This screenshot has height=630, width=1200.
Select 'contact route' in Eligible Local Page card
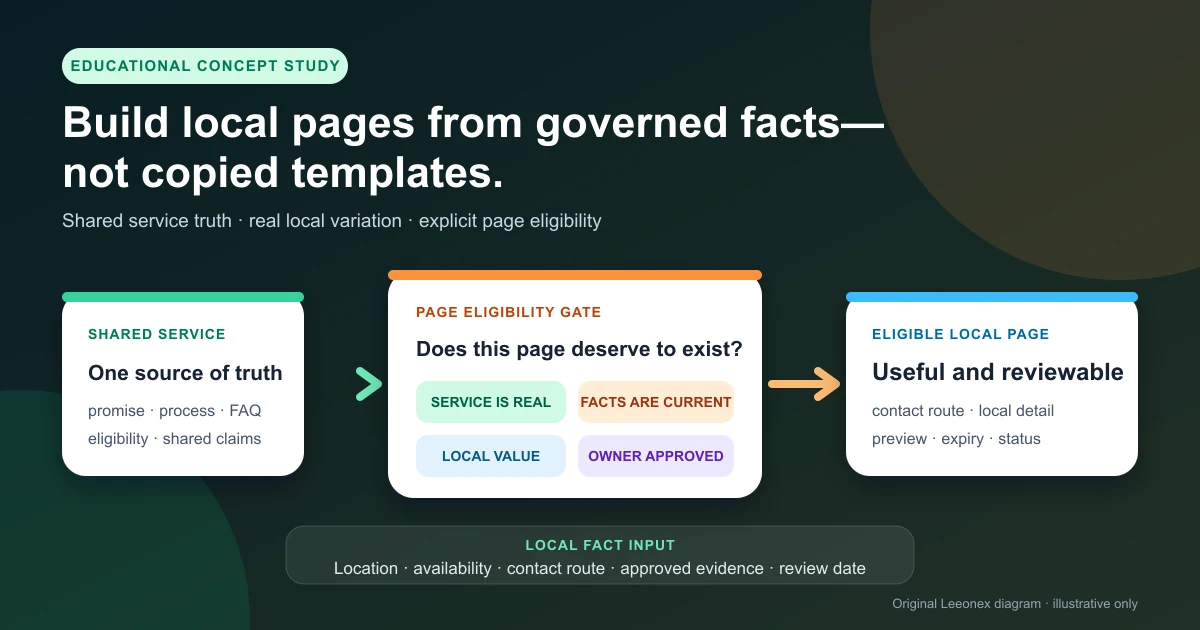pyautogui.click(x=918, y=411)
